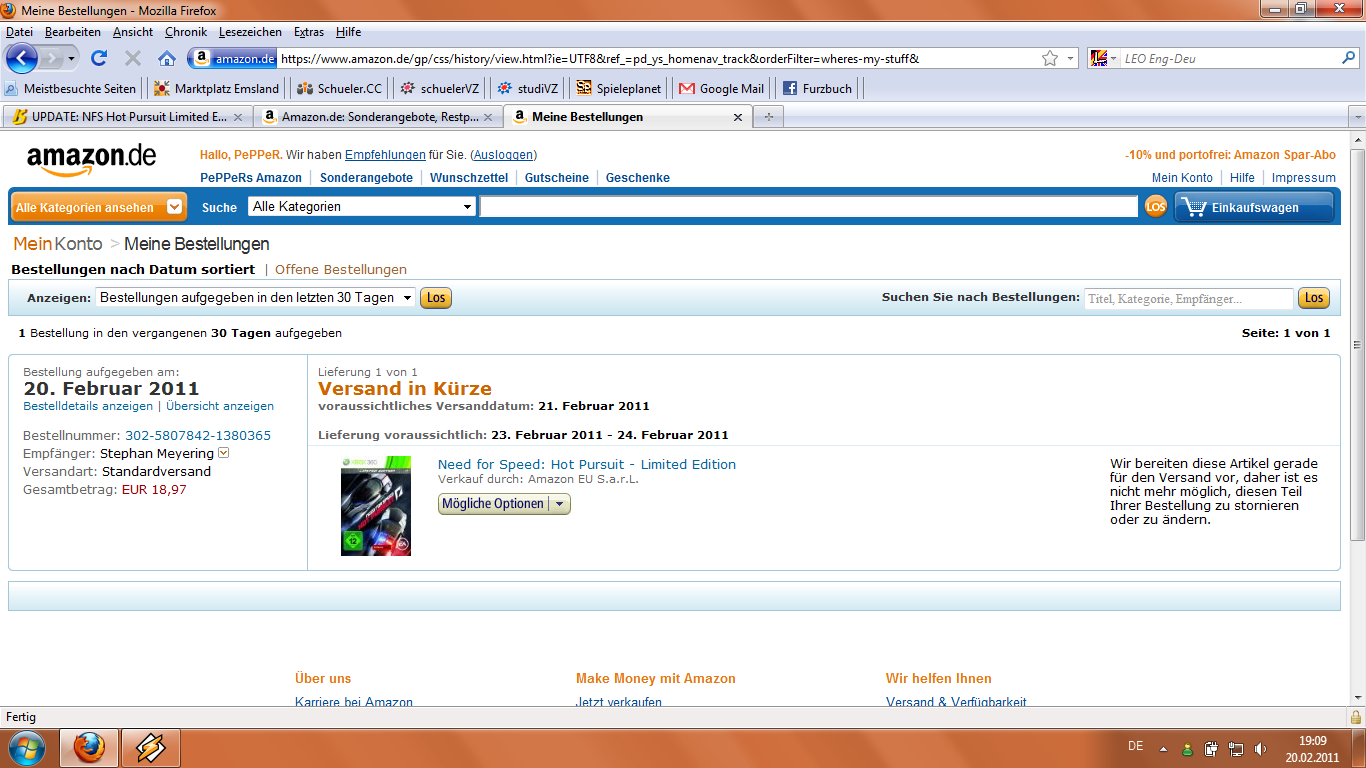Image resolution: width=1366 pixels, height=768 pixels.
Task: Click the Firefox reload page icon
Action: click(x=99, y=58)
